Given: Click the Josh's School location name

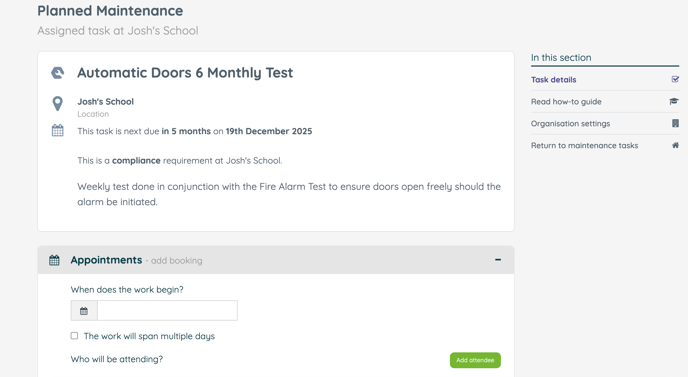Looking at the screenshot, I should pyautogui.click(x=105, y=102).
